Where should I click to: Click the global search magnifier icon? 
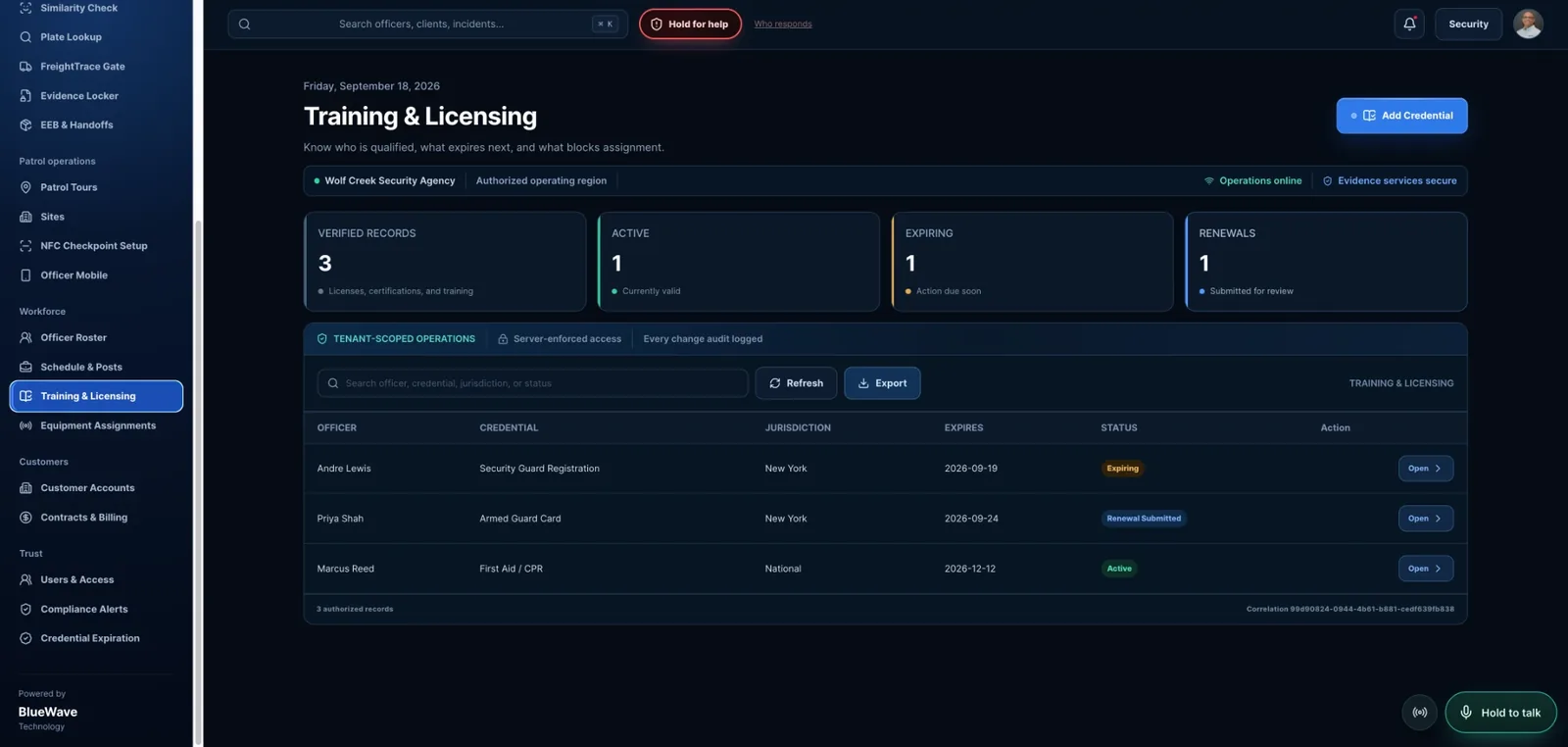coord(245,25)
